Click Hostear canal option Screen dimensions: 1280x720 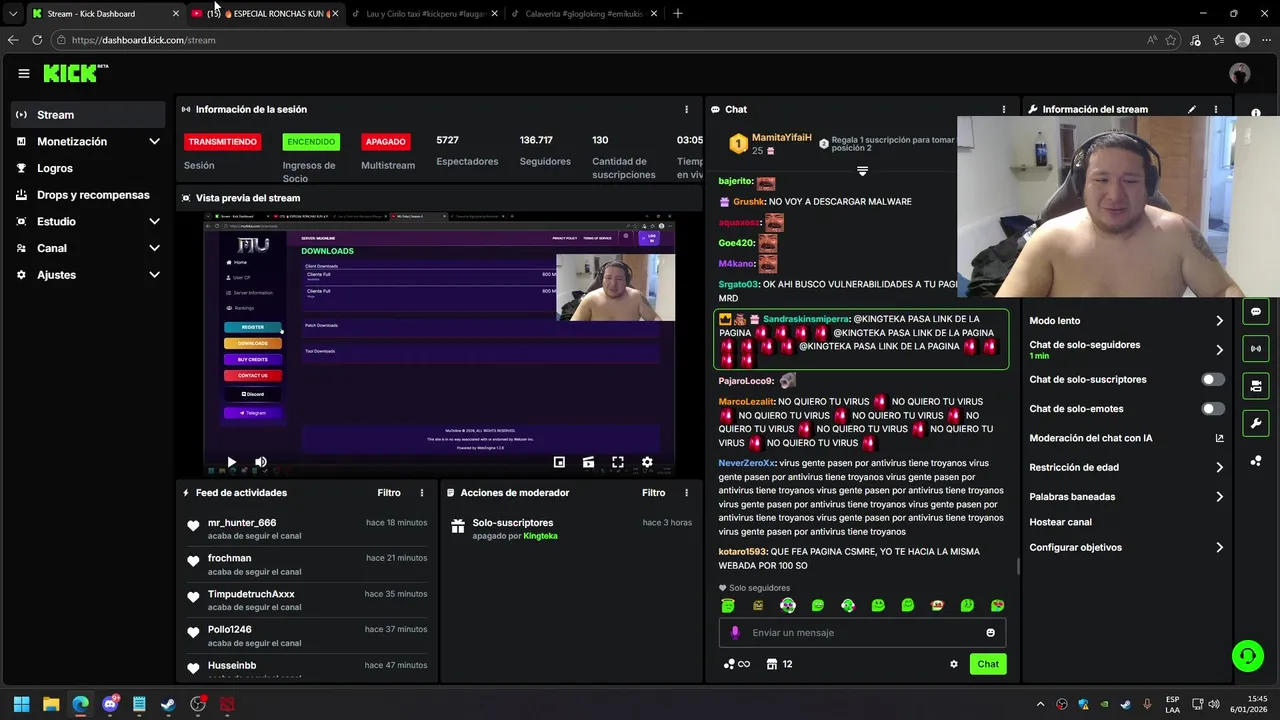click(1060, 522)
